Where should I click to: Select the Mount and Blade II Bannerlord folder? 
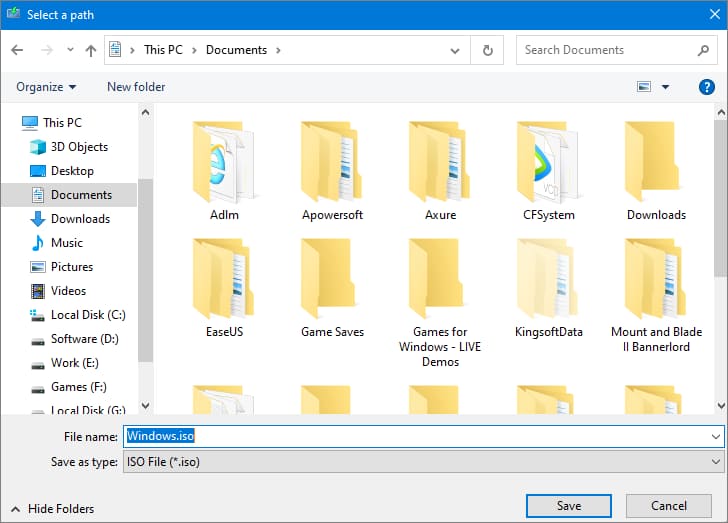coord(656,282)
